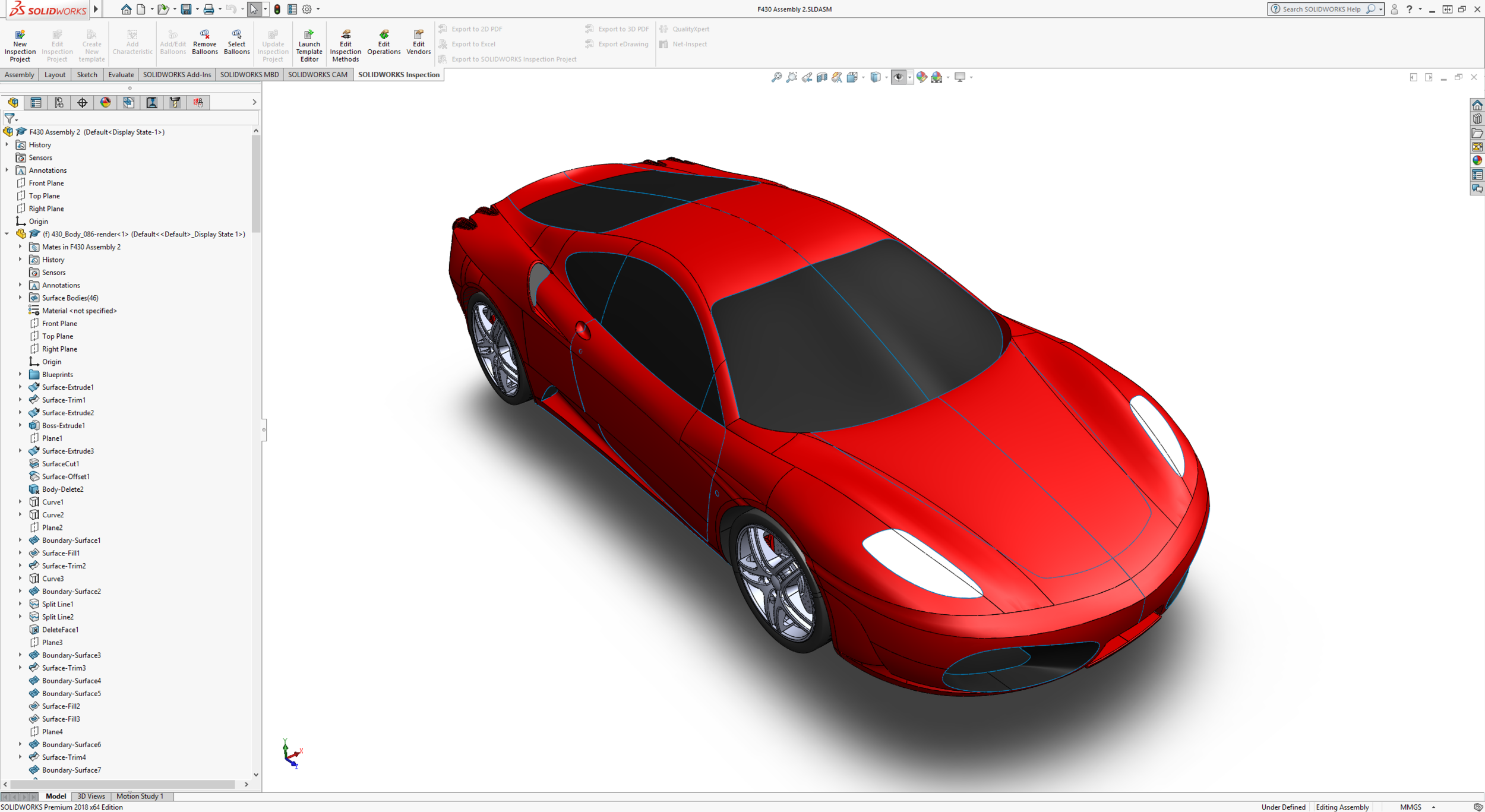The image size is (1485, 812).
Task: Click the New Inspection Project icon
Action: coord(20,45)
